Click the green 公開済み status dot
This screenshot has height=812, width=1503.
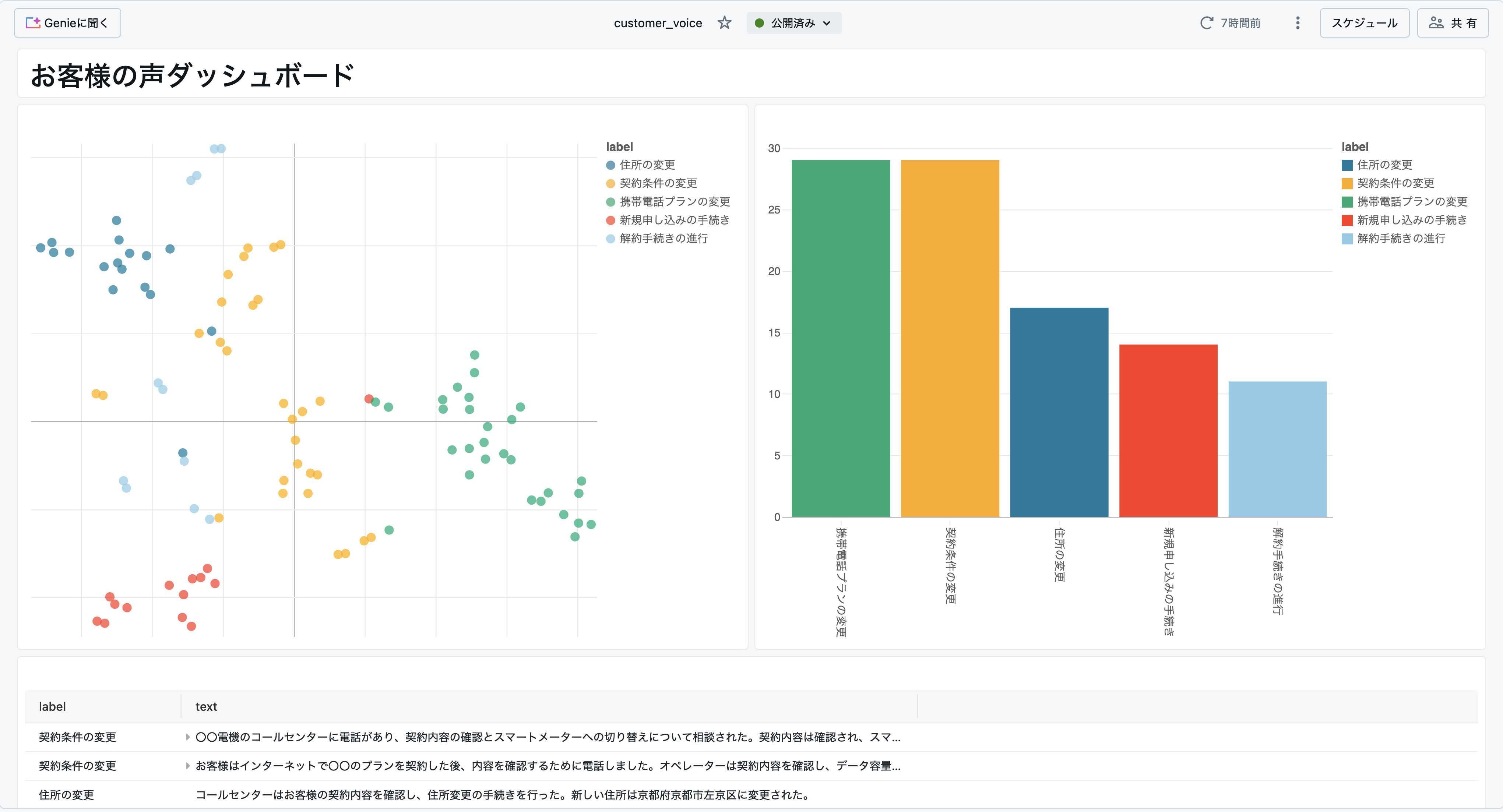point(759,23)
